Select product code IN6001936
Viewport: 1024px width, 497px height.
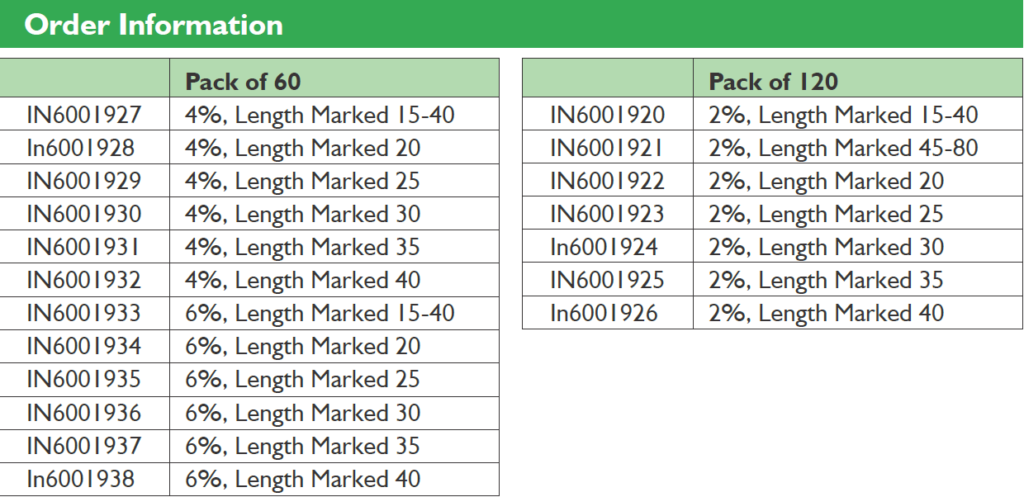(84, 412)
